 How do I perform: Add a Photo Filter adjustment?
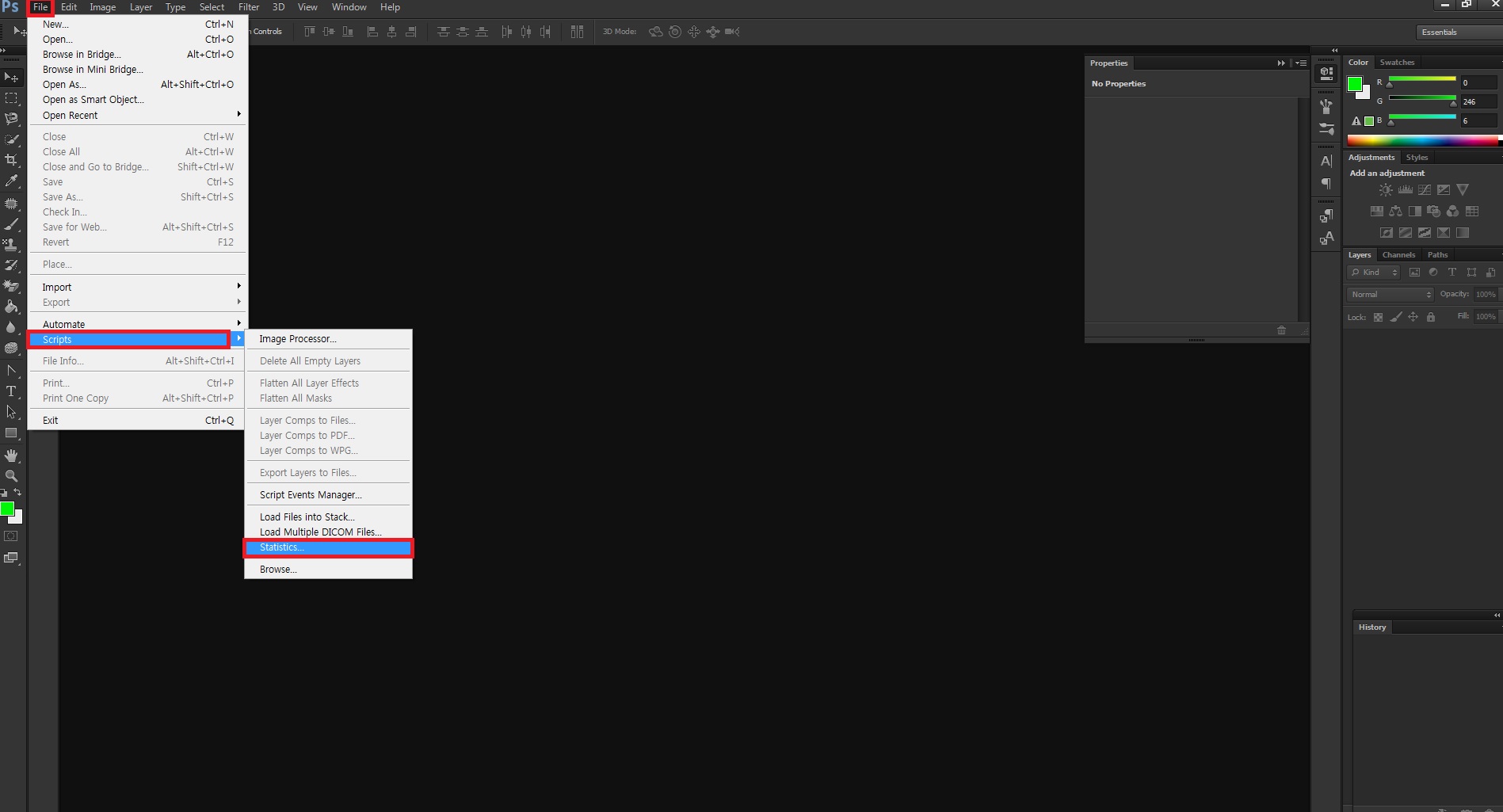point(1433,212)
